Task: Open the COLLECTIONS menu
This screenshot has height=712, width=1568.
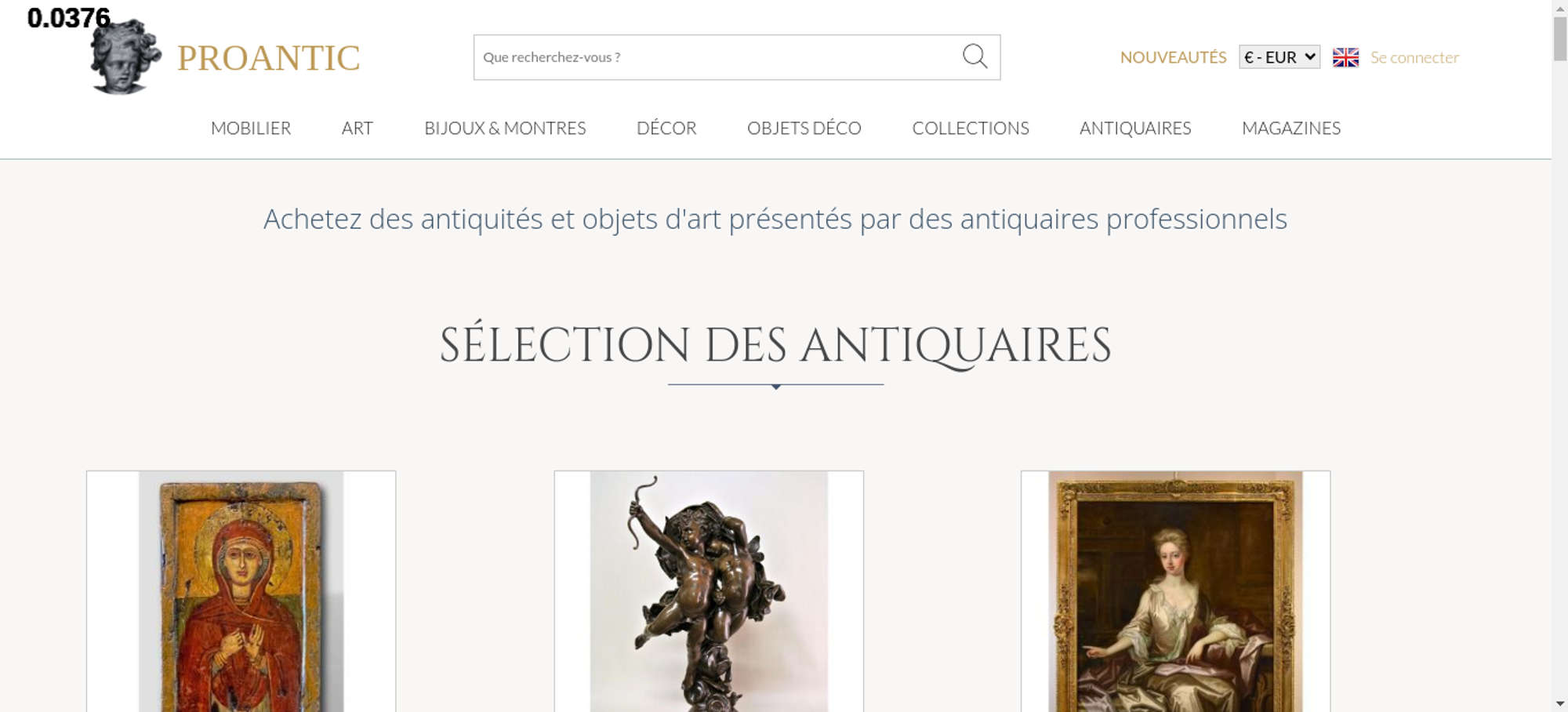Action: (x=971, y=128)
